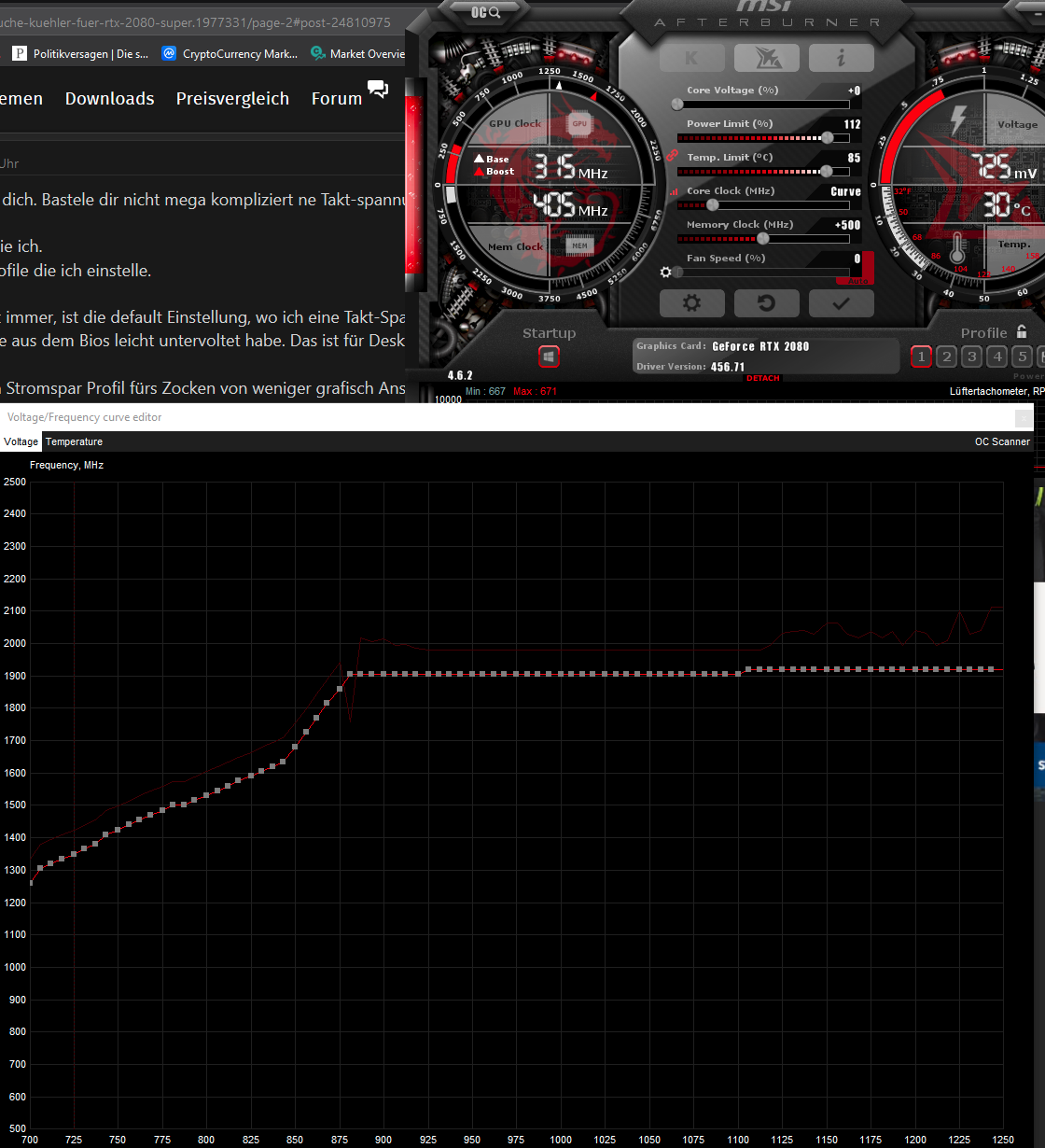1045x1148 pixels.
Task: Click the +500 Memory Clock value
Action: (x=848, y=225)
